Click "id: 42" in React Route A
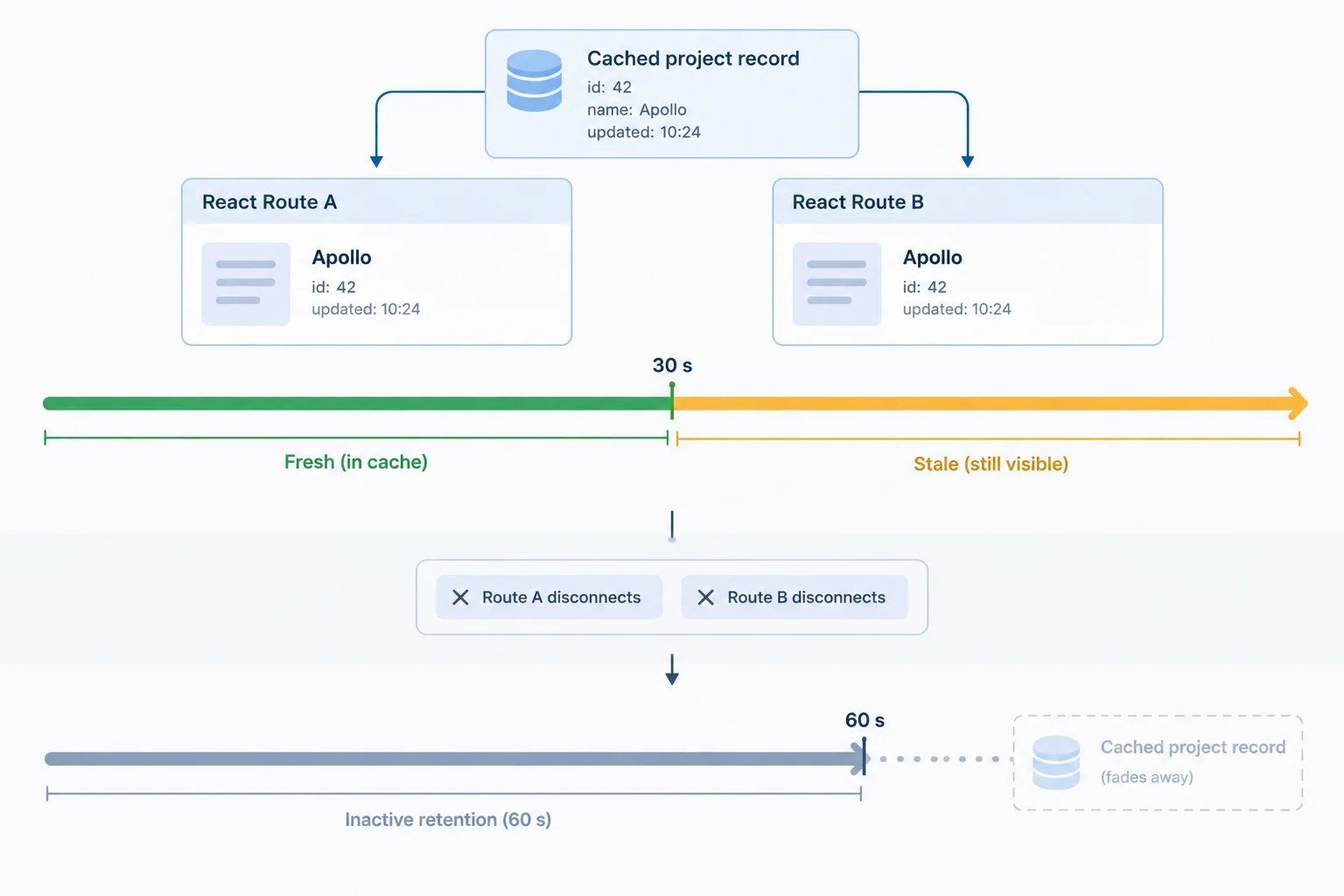This screenshot has height=896, width=1344. click(333, 287)
